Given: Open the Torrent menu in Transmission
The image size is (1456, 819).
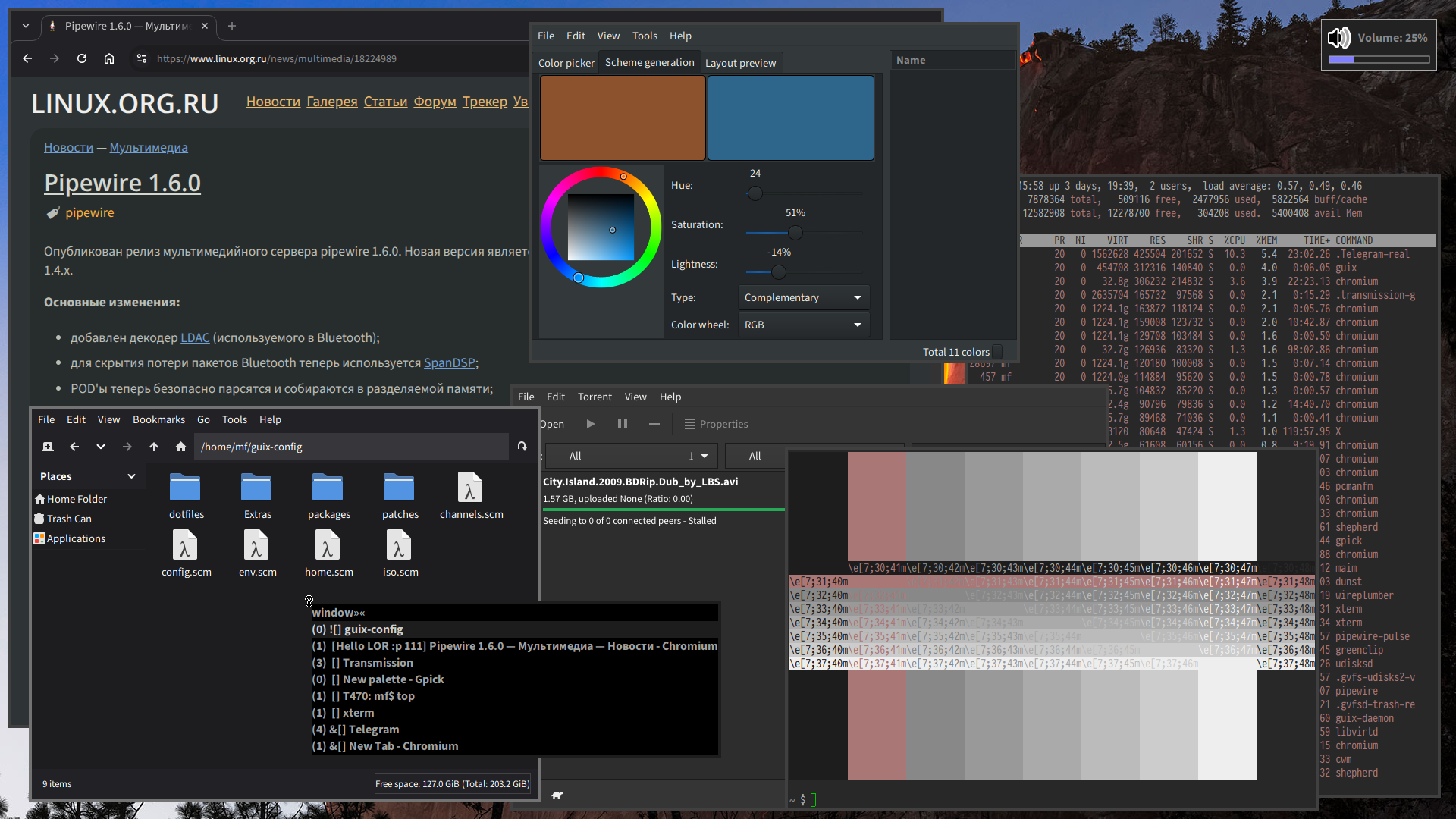Looking at the screenshot, I should pyautogui.click(x=594, y=397).
